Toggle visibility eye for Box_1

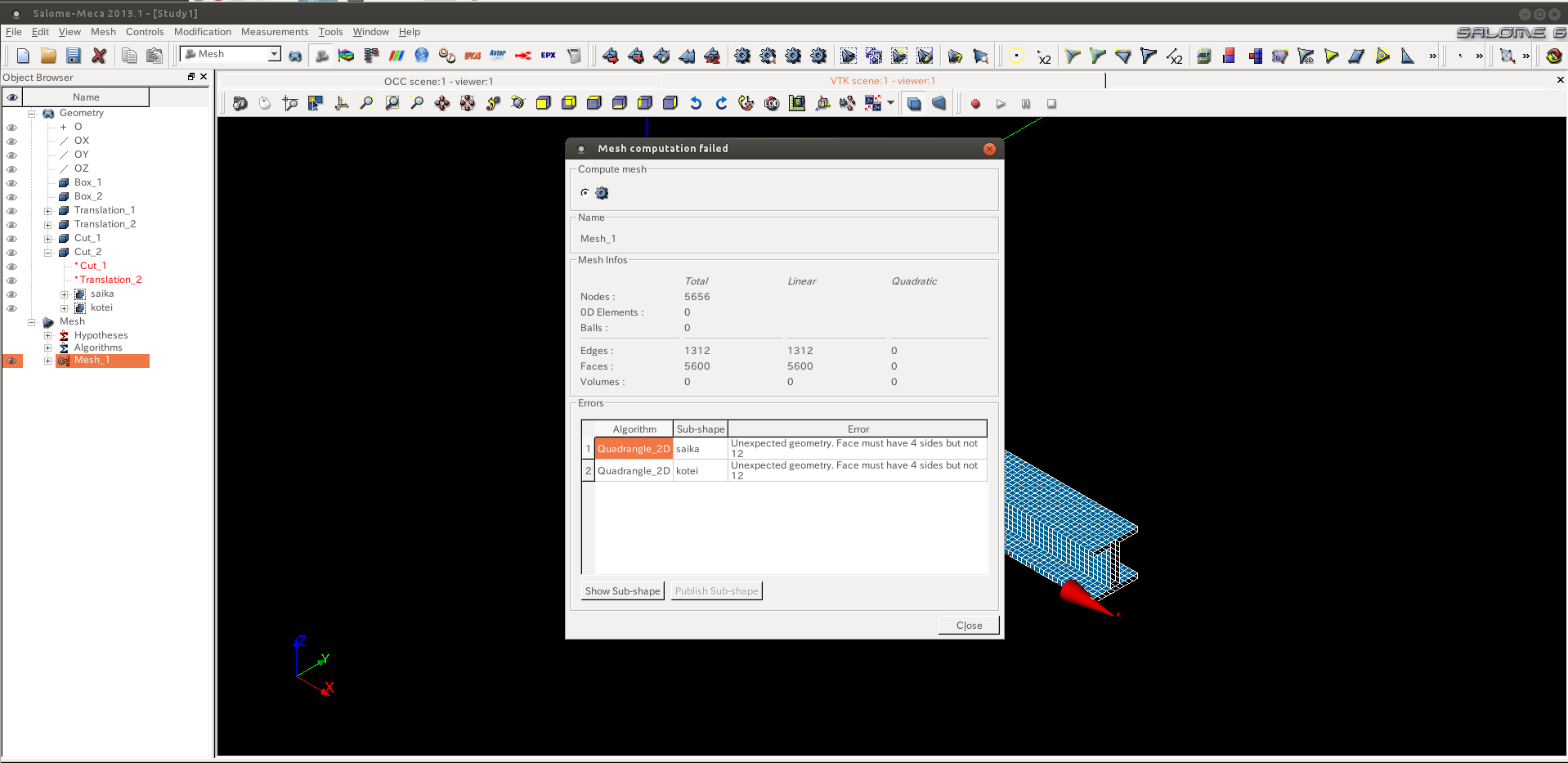pos(11,183)
